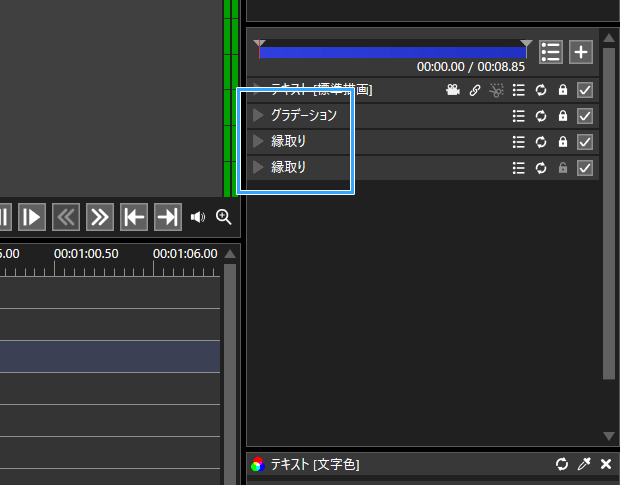Expand the グラデーション effect settings

[x=258, y=115]
